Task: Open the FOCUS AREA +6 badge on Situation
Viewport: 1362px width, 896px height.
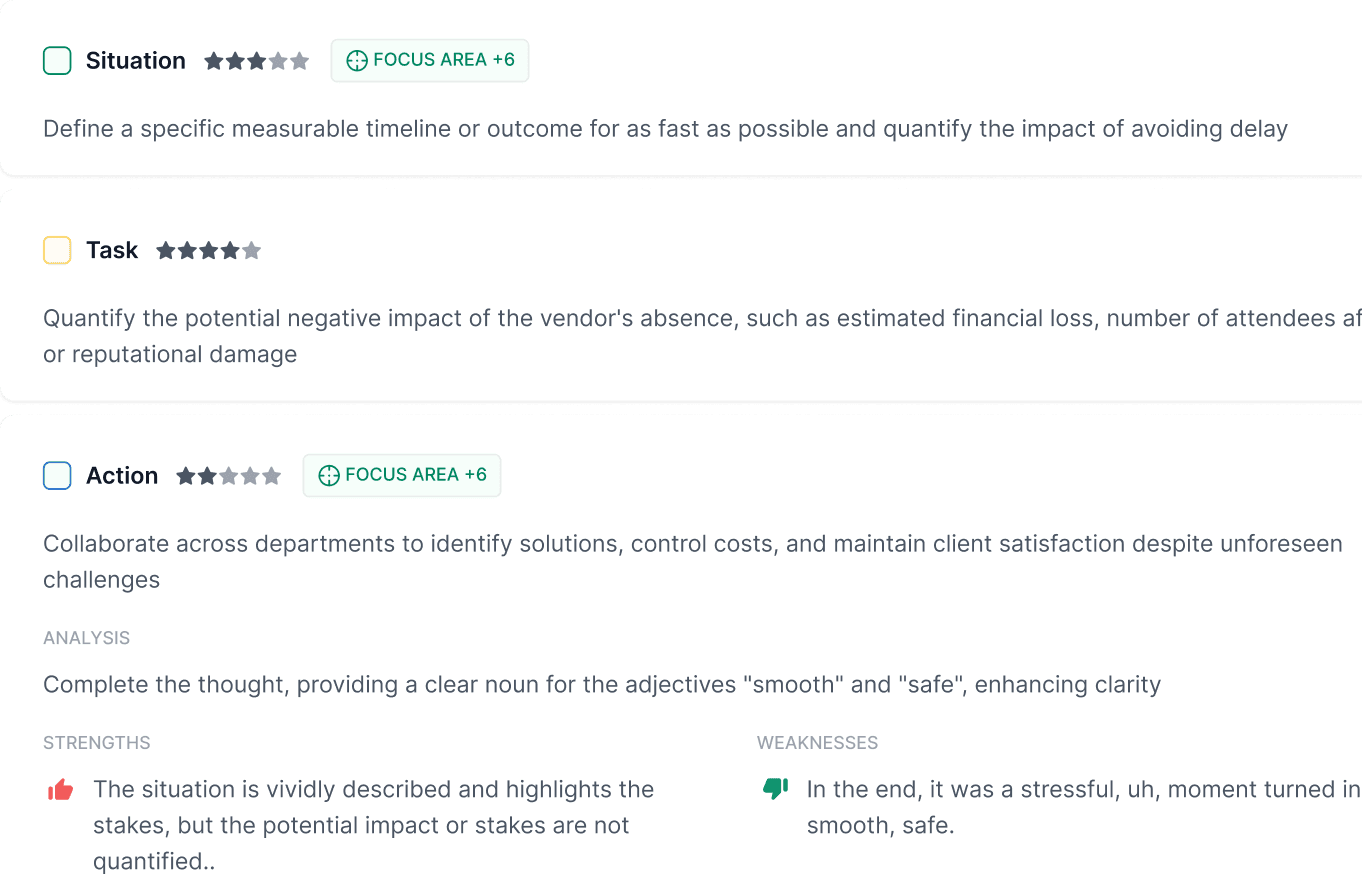Action: 430,60
